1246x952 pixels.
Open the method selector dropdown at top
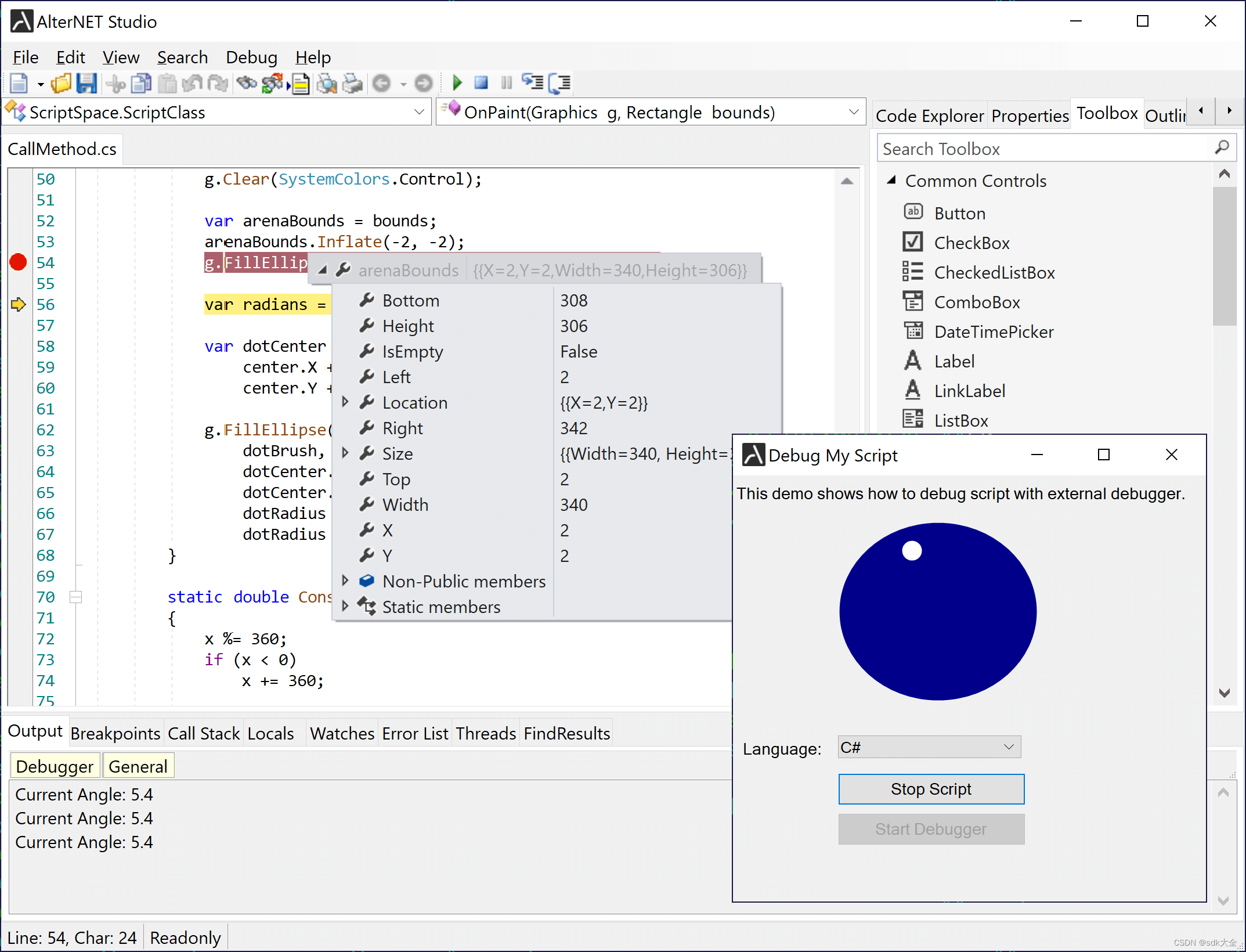[x=852, y=112]
